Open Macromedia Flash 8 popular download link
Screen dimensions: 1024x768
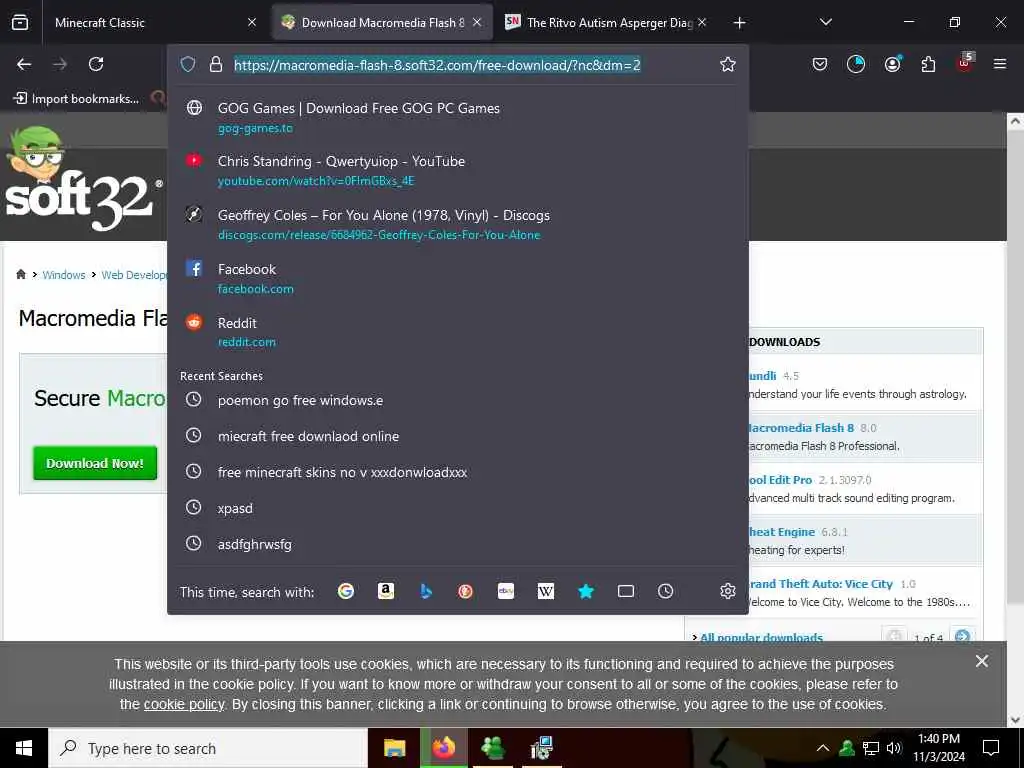point(801,428)
